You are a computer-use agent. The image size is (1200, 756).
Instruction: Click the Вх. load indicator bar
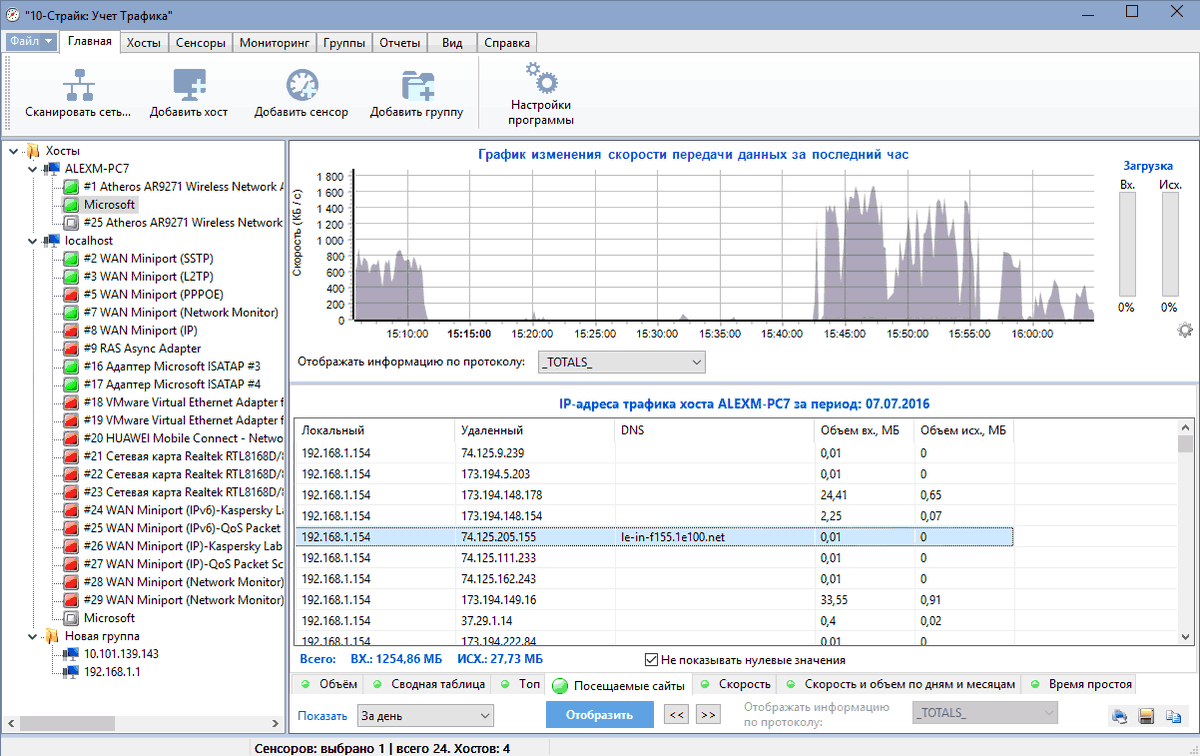(x=1127, y=243)
